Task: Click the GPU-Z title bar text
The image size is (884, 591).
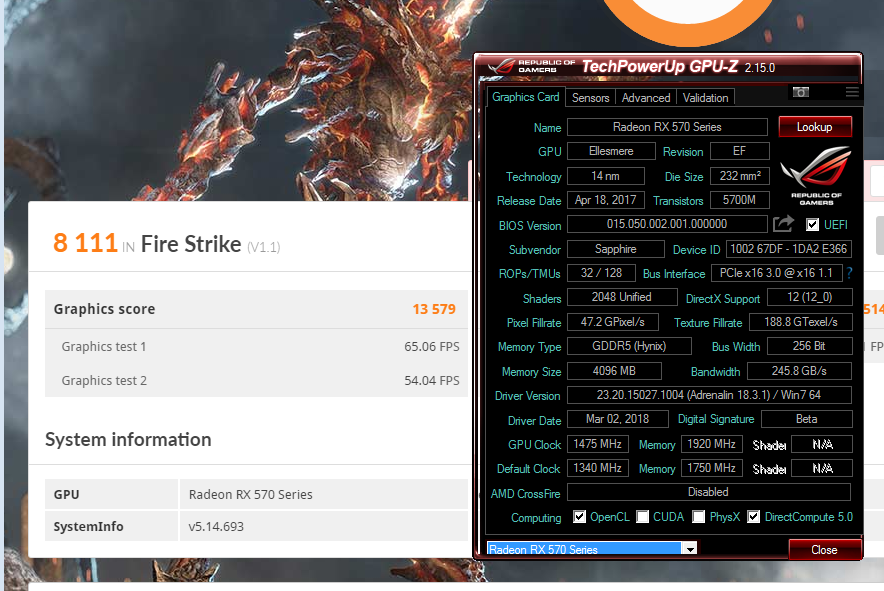Action: click(678, 67)
